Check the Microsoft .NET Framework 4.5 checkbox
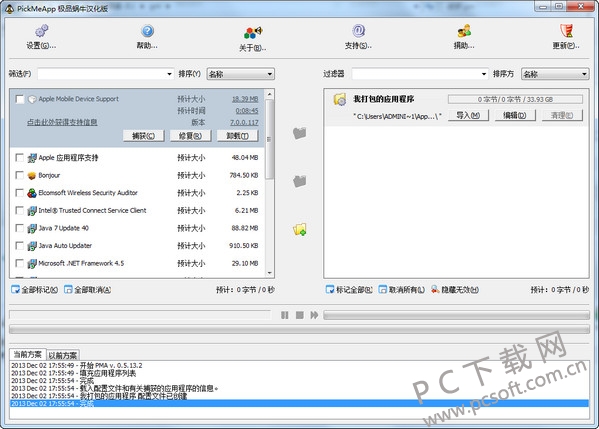599x429 pixels. [x=19, y=263]
